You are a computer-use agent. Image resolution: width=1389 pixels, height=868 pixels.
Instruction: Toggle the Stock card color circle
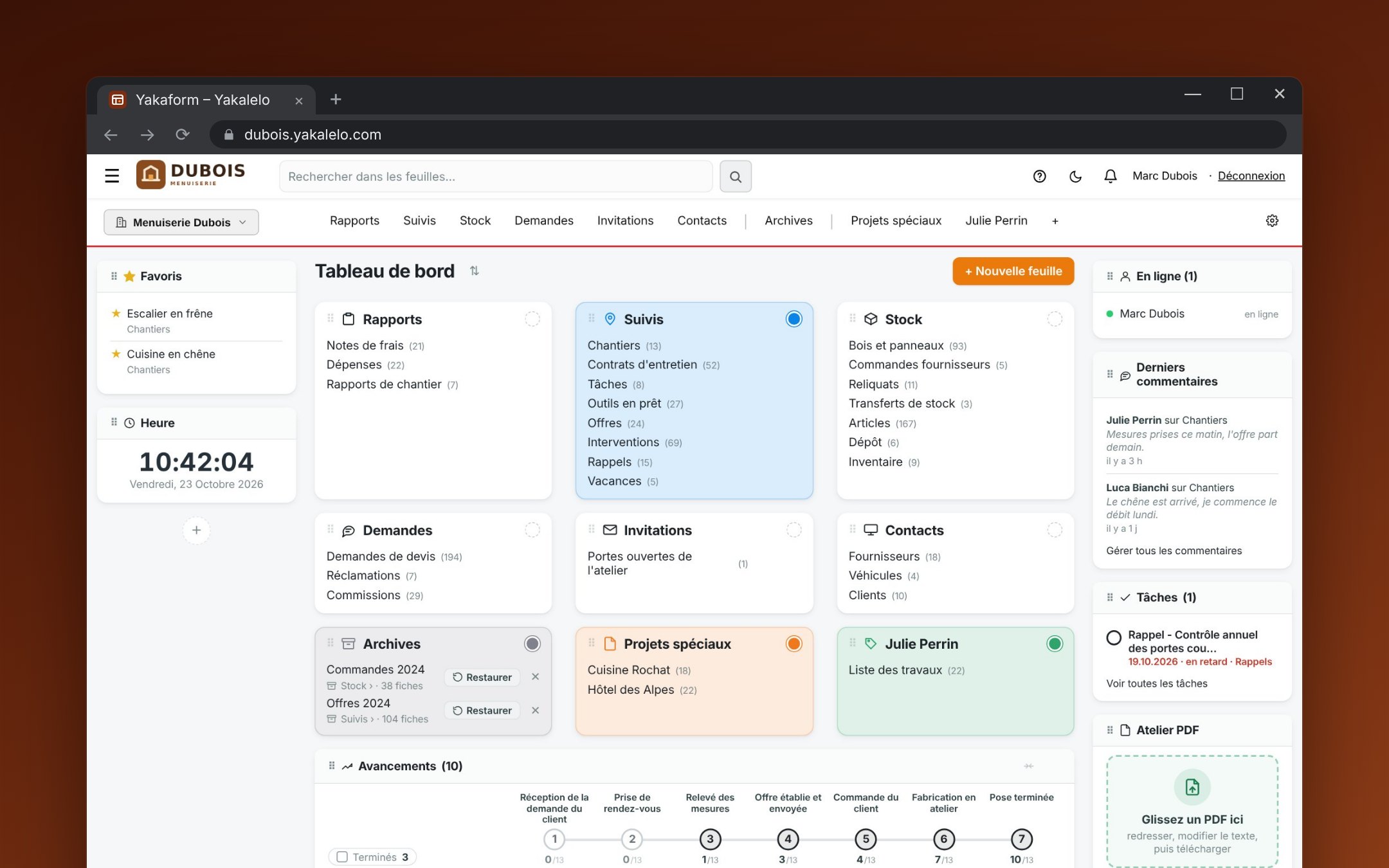1055,319
